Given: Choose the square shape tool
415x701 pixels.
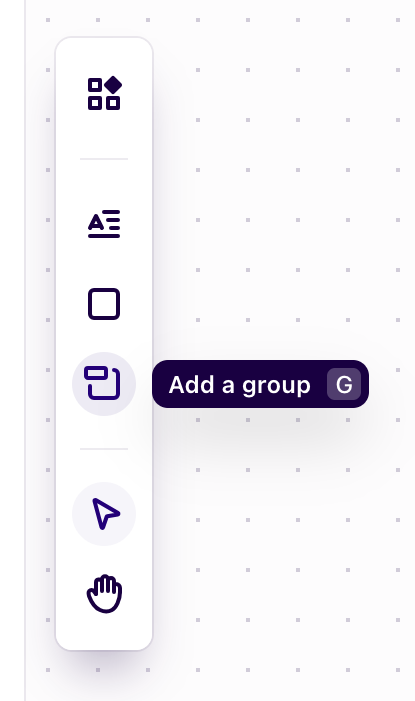Looking at the screenshot, I should click(104, 304).
